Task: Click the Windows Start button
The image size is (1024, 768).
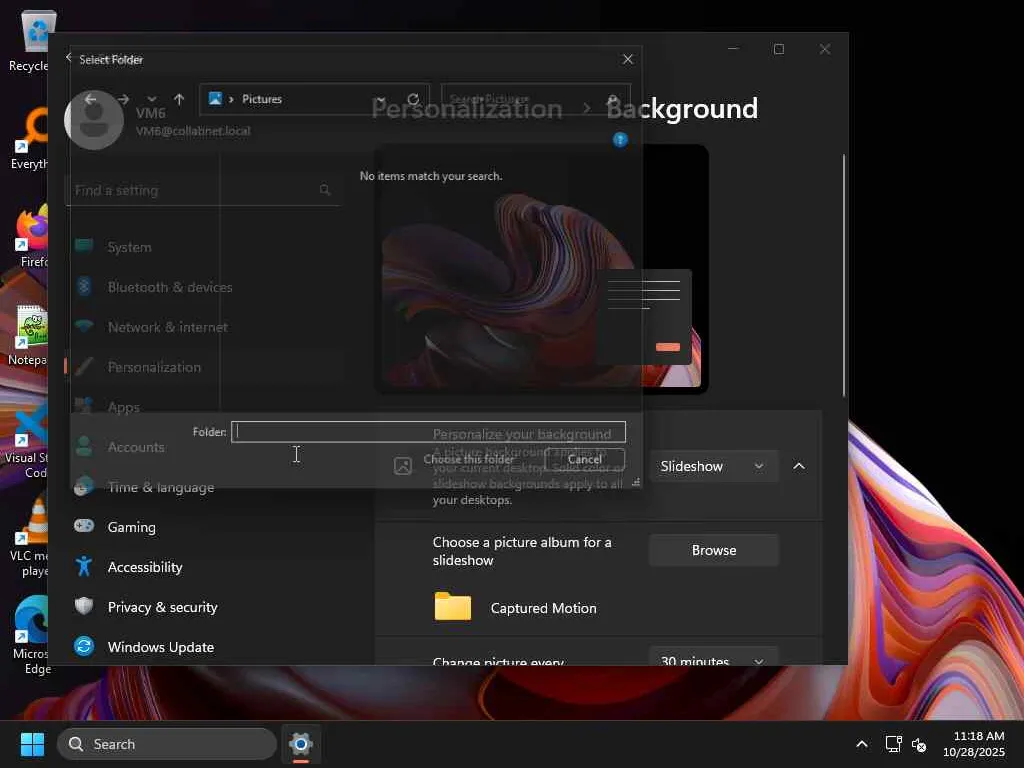Action: (32, 744)
